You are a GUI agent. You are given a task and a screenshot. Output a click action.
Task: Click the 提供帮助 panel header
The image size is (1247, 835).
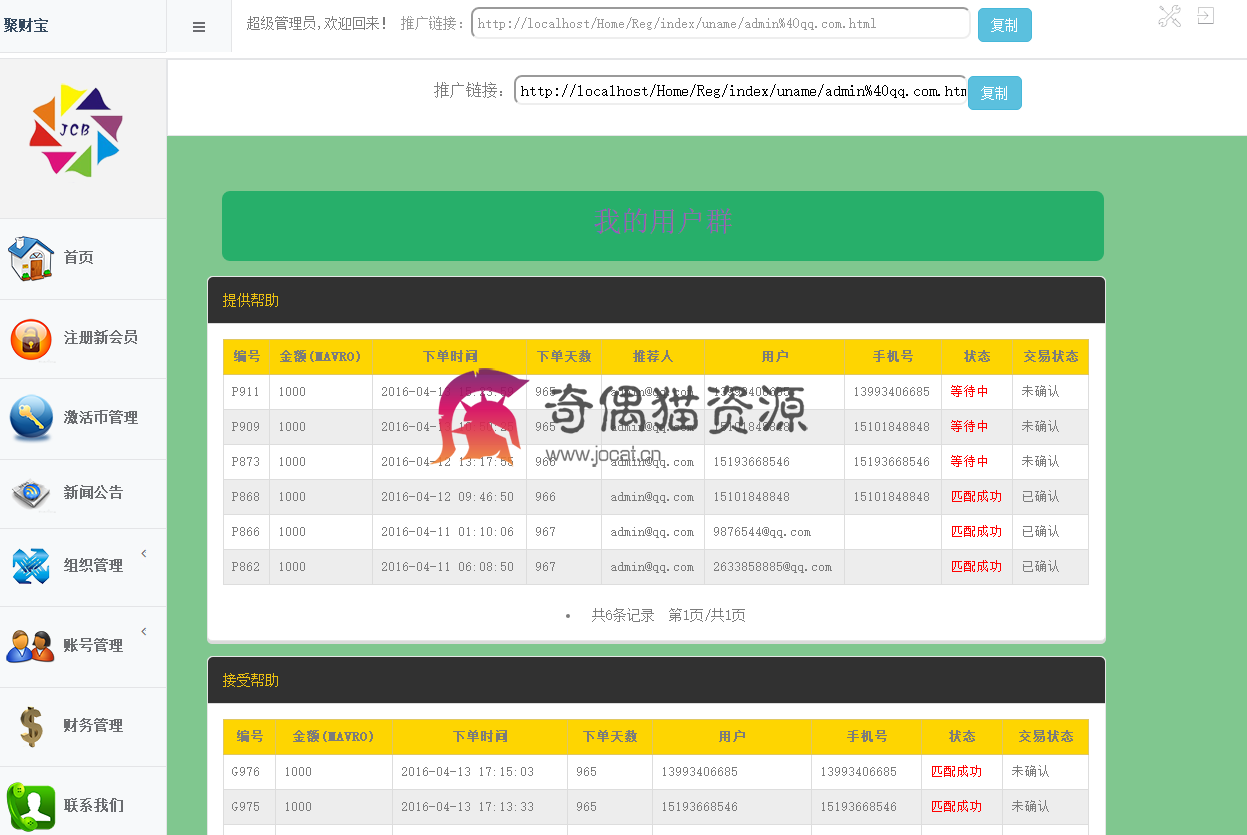(x=656, y=300)
